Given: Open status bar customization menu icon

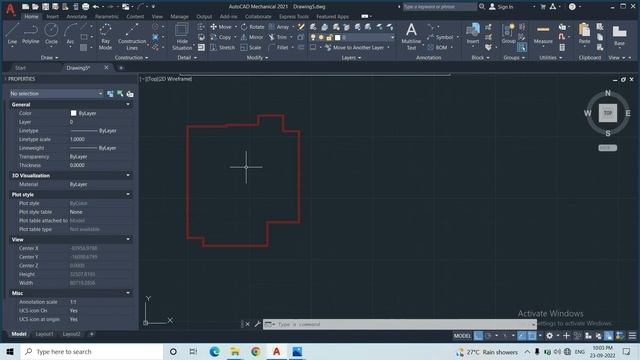Looking at the screenshot, I should [632, 336].
